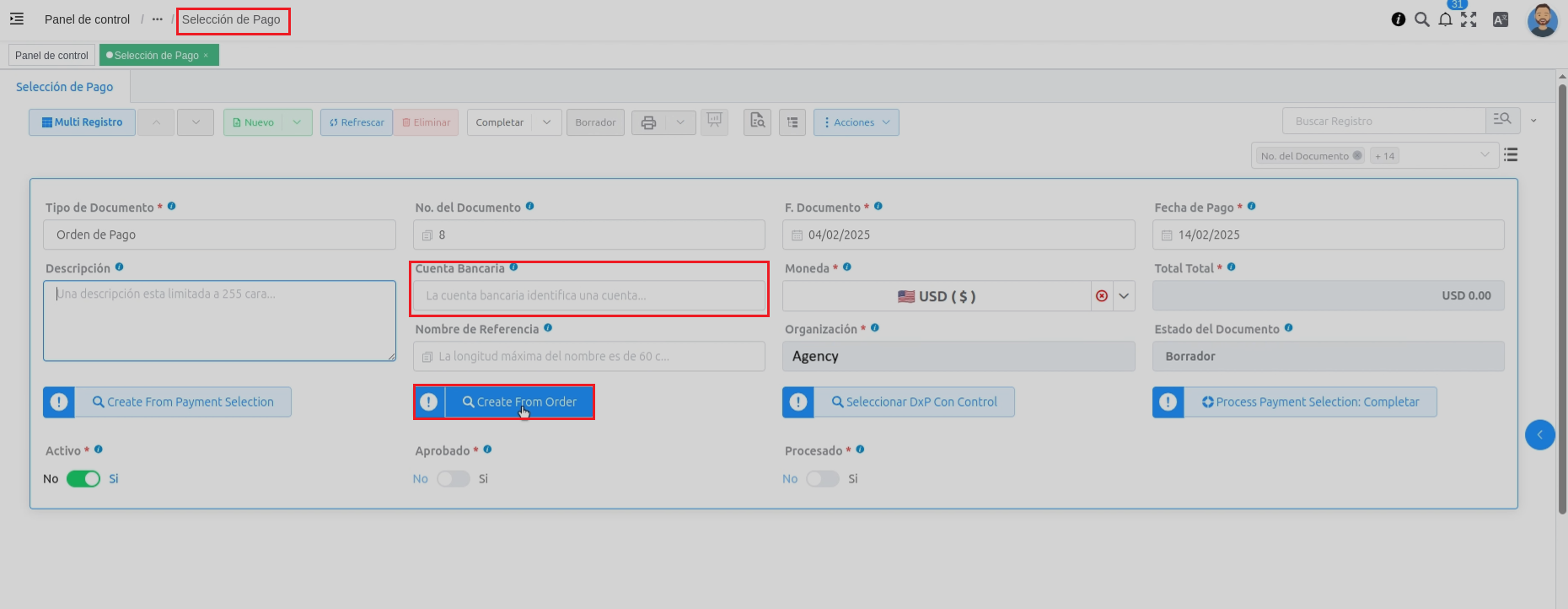Open the notifications bell icon
The height and width of the screenshot is (609, 1568).
(1445, 19)
